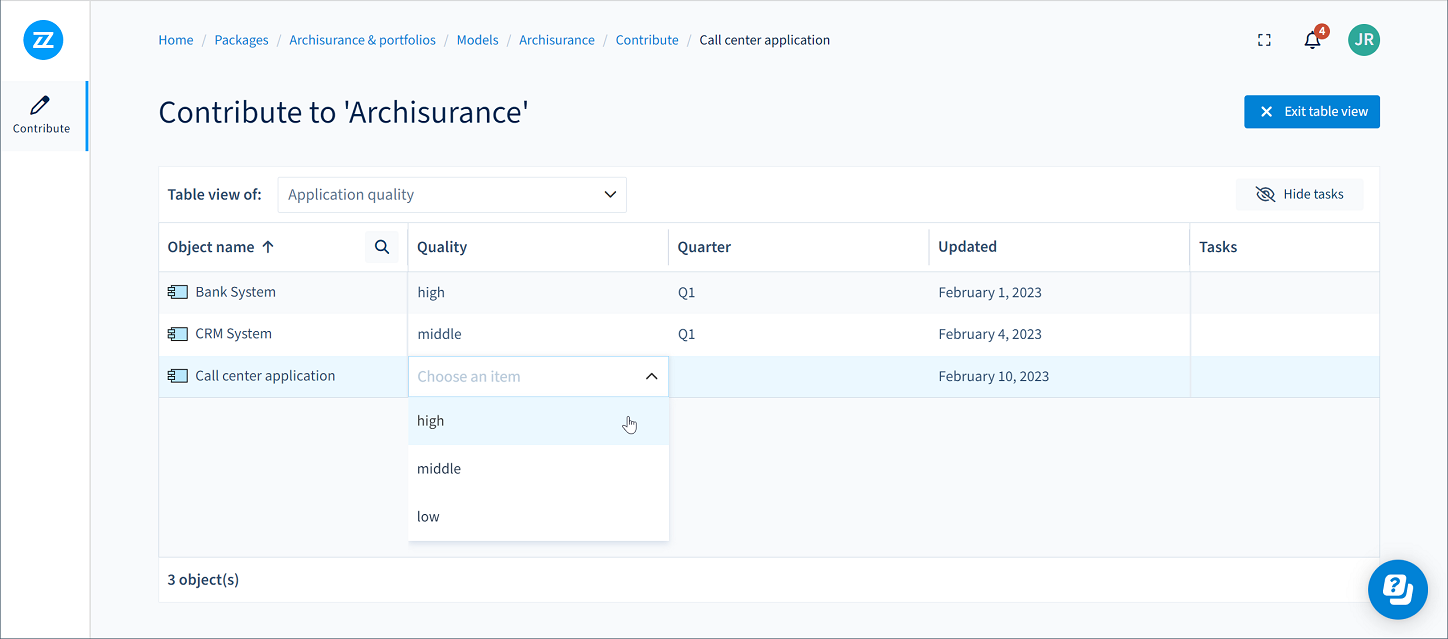
Task: Open Contribute in the left sidebar
Action: coord(42,115)
